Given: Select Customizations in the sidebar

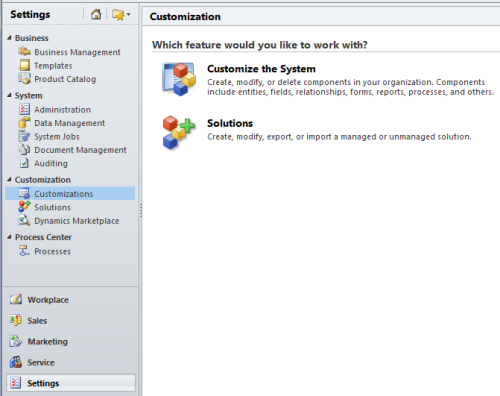Looking at the screenshot, I should pyautogui.click(x=70, y=194).
